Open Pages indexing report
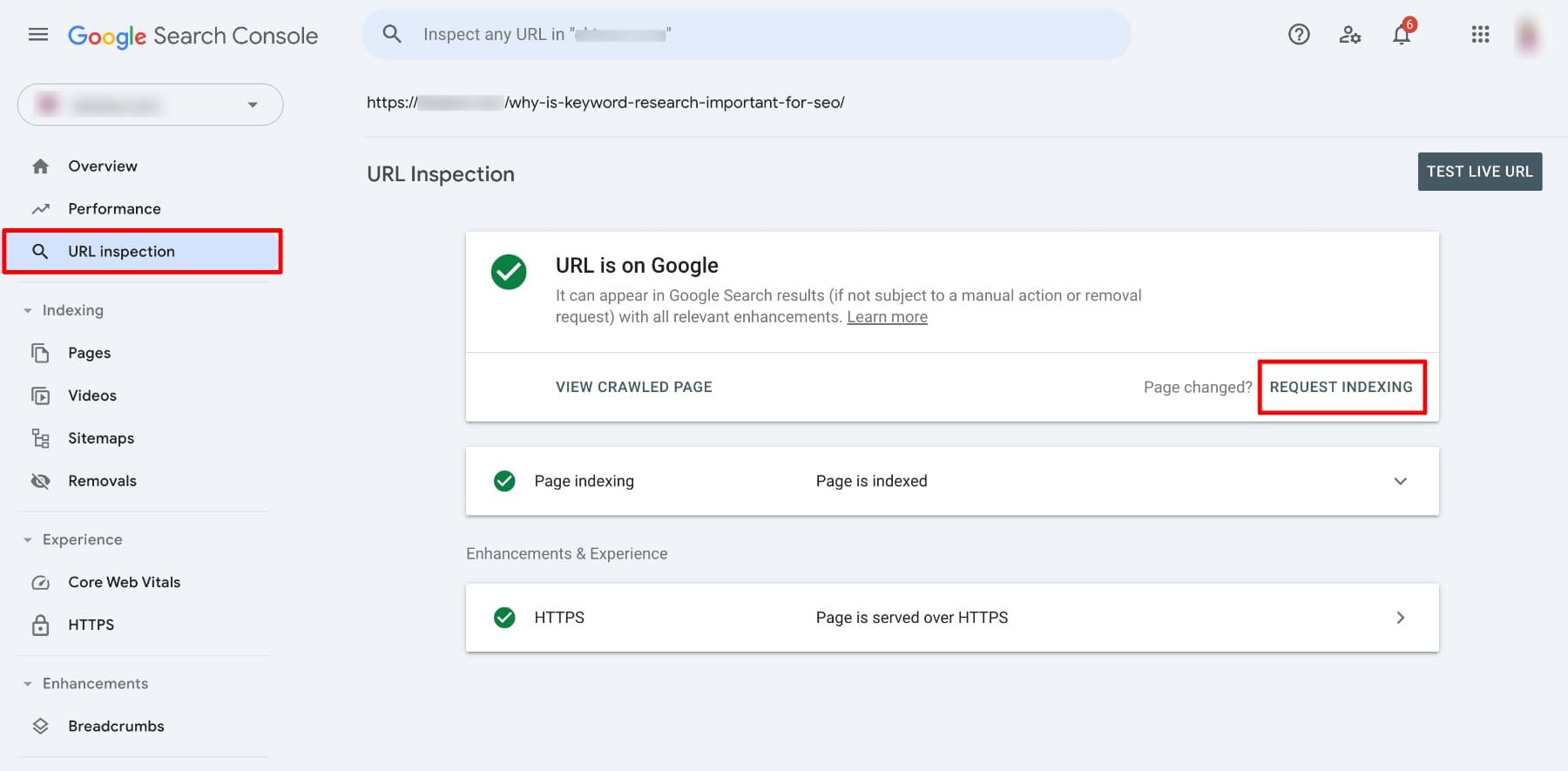The height and width of the screenshot is (771, 1568). click(89, 353)
